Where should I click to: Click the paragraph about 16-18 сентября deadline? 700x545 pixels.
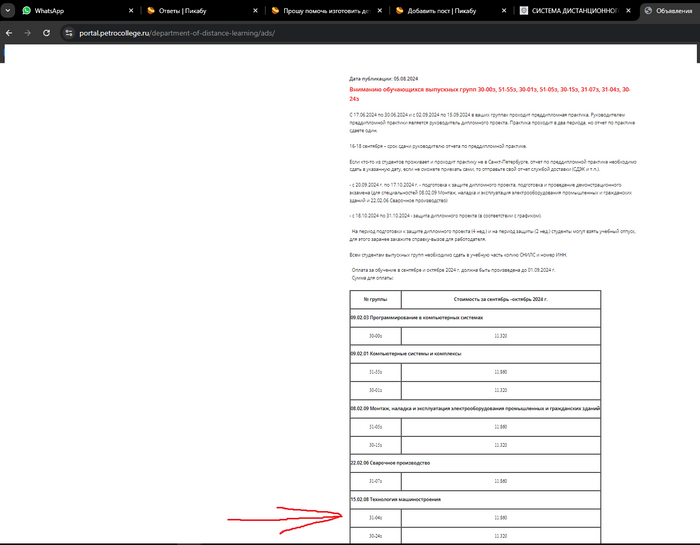(x=438, y=146)
